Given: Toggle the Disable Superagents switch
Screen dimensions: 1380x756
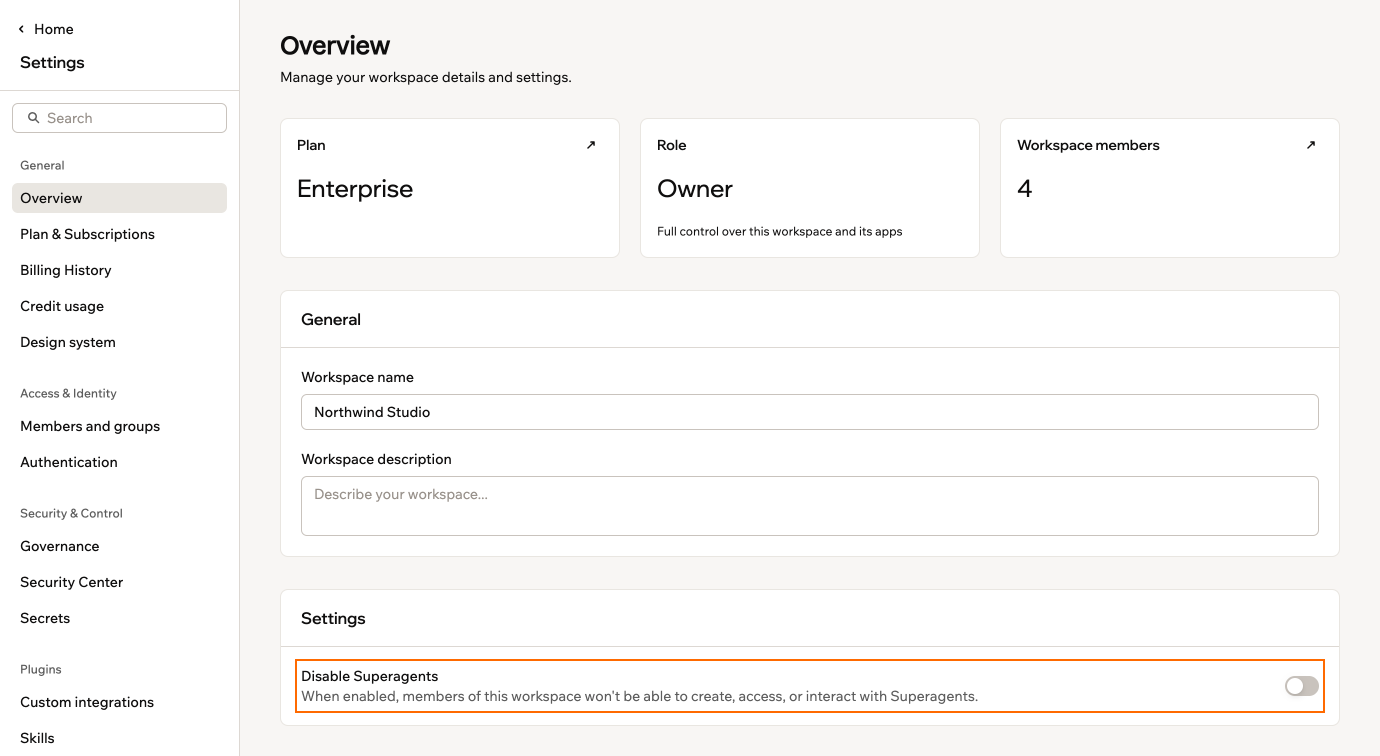Looking at the screenshot, I should tap(1302, 686).
